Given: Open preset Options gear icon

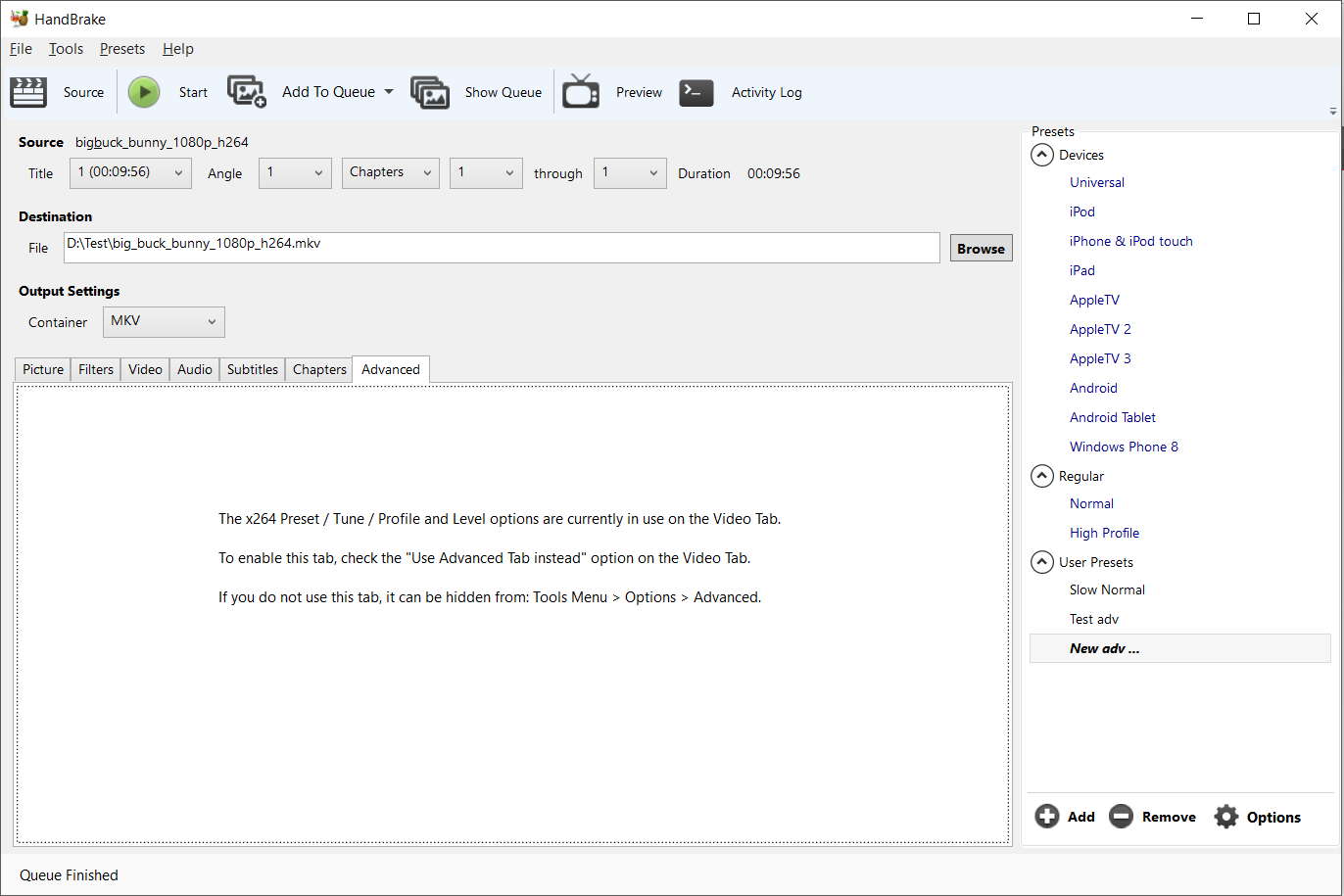Looking at the screenshot, I should pyautogui.click(x=1225, y=817).
